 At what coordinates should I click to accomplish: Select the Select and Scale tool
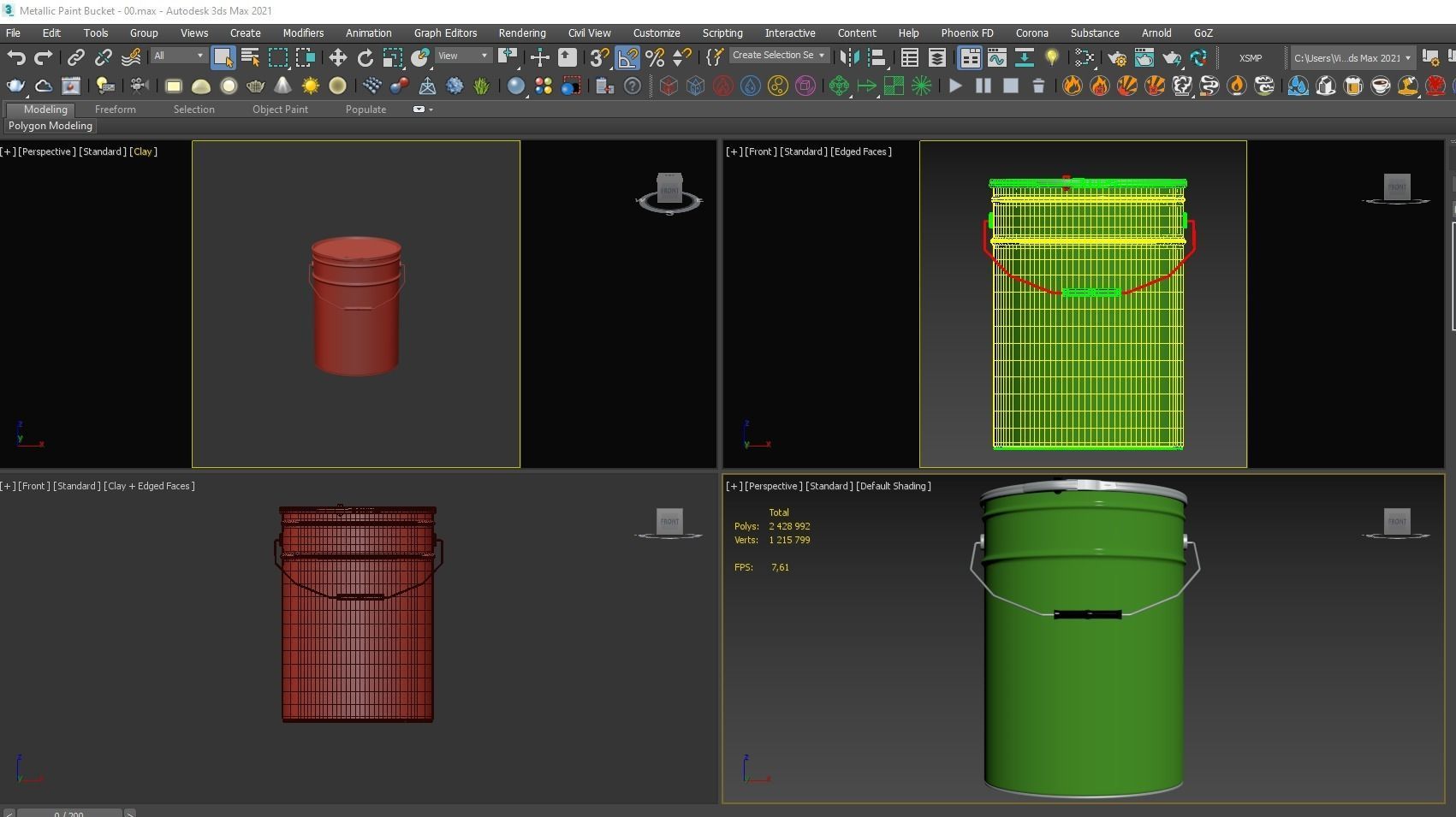(x=392, y=57)
